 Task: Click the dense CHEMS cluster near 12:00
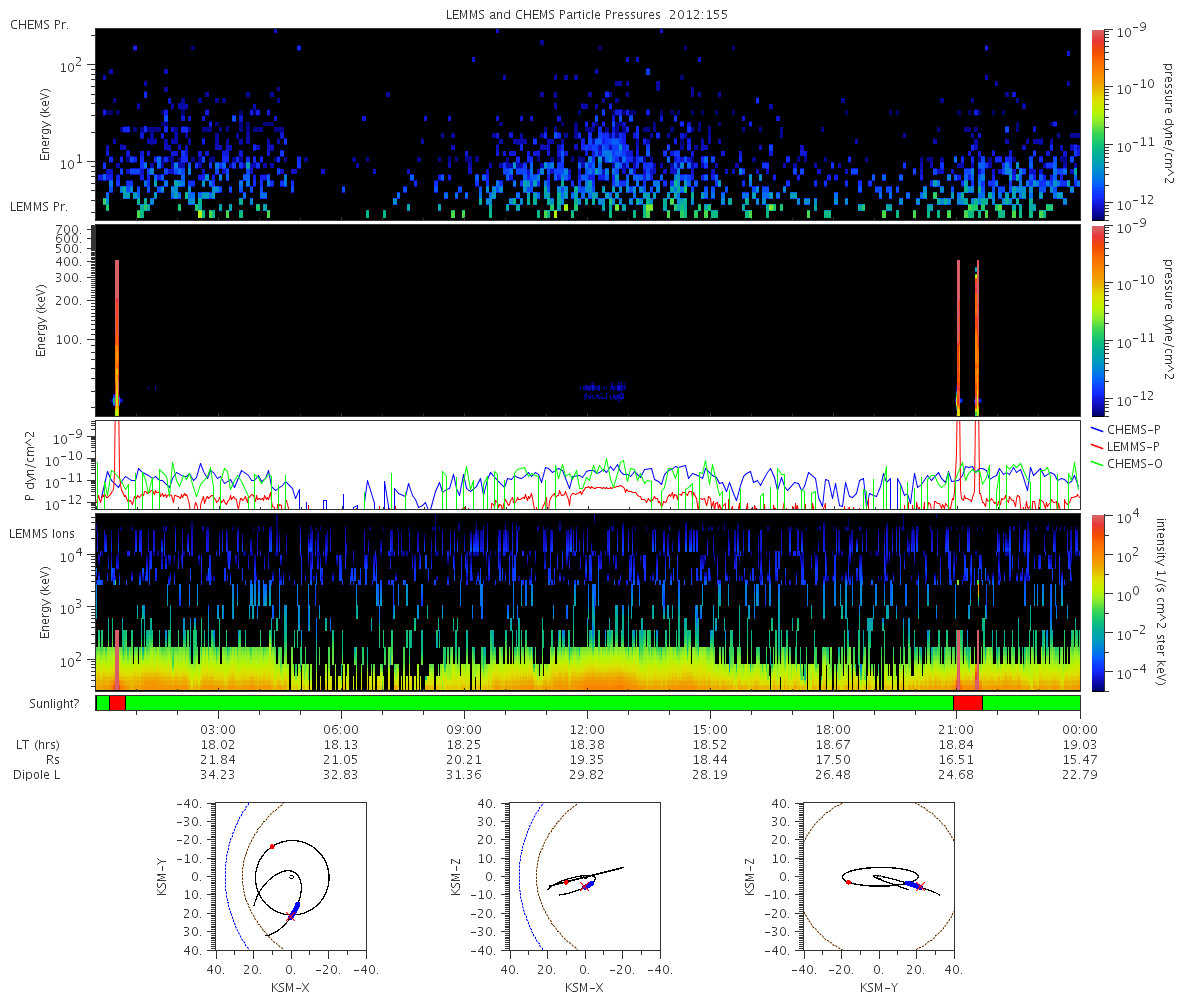[612, 150]
